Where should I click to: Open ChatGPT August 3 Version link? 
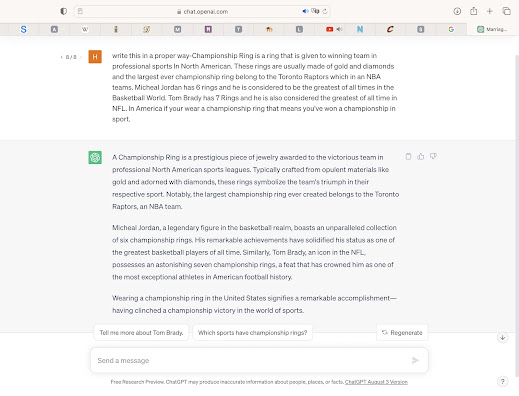tap(376, 382)
